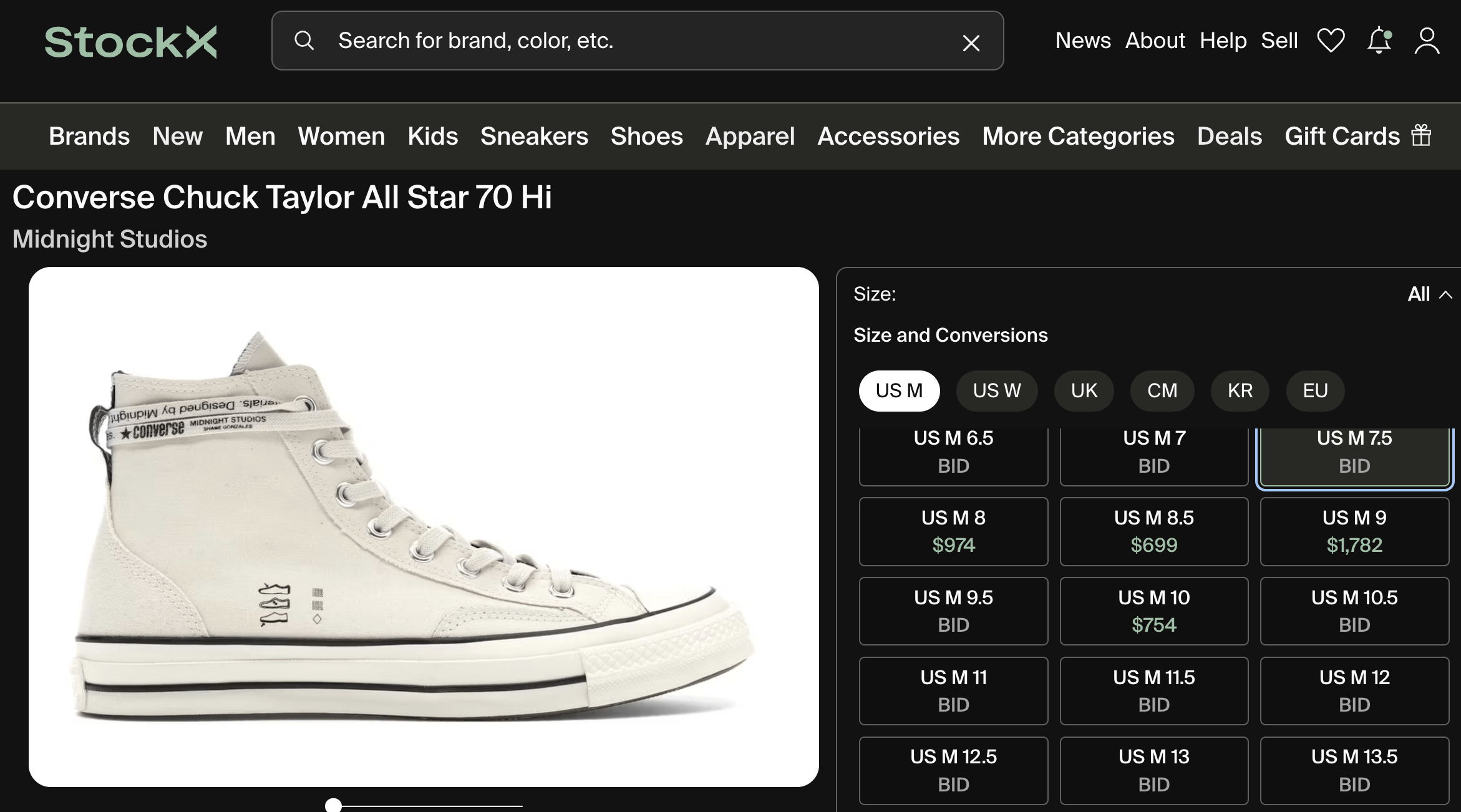Select size US M 12.5 bid

(x=953, y=771)
